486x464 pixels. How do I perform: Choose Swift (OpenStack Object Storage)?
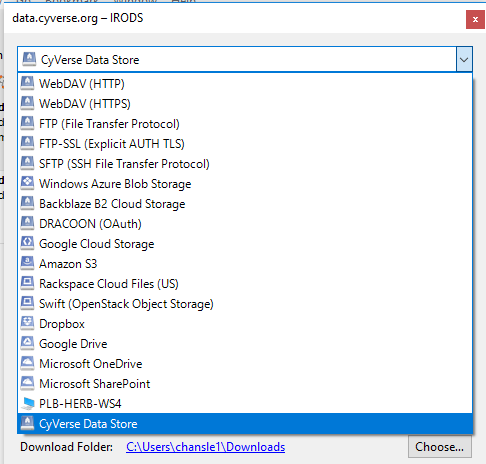coord(245,303)
